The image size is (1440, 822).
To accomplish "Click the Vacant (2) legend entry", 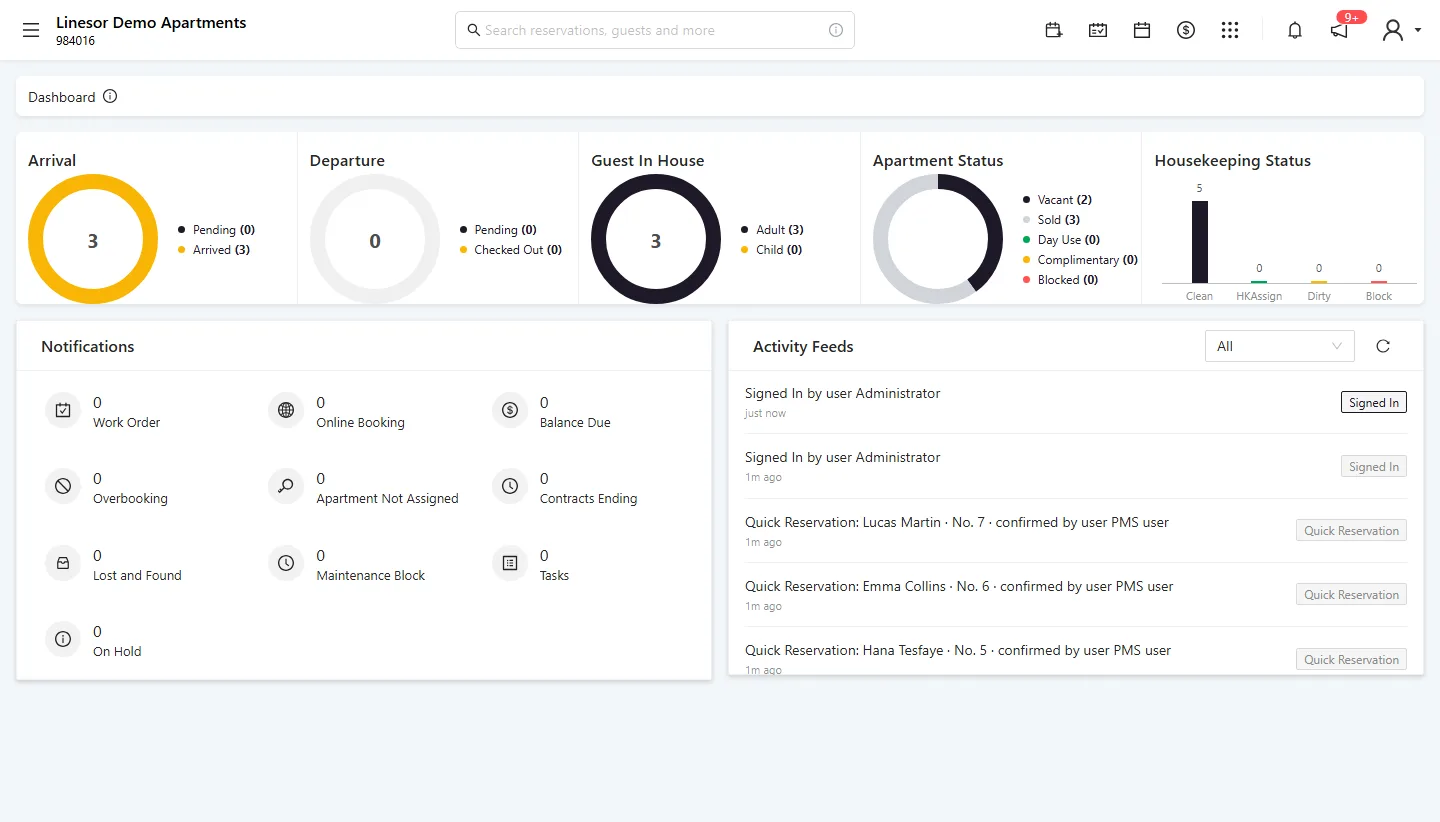I will click(1057, 200).
